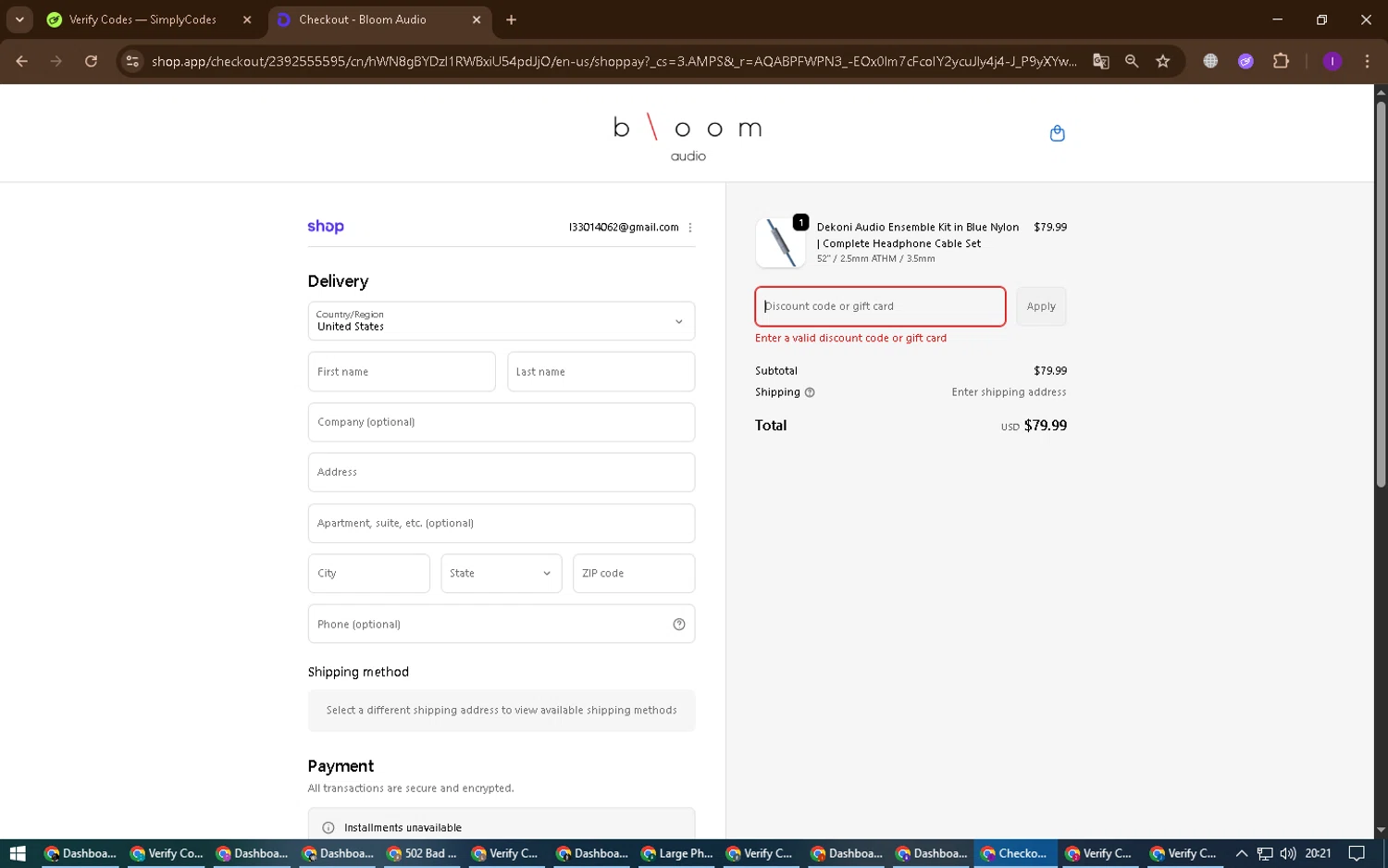
Task: Focus the First name field
Action: pos(402,372)
